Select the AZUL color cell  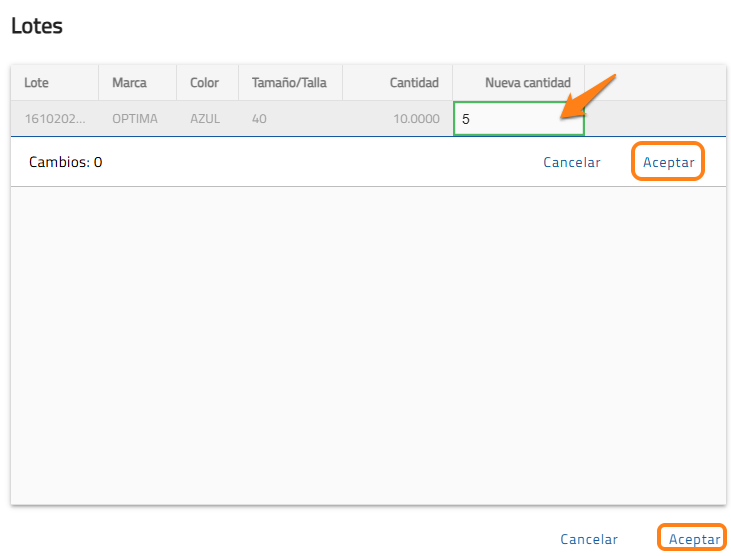205,119
